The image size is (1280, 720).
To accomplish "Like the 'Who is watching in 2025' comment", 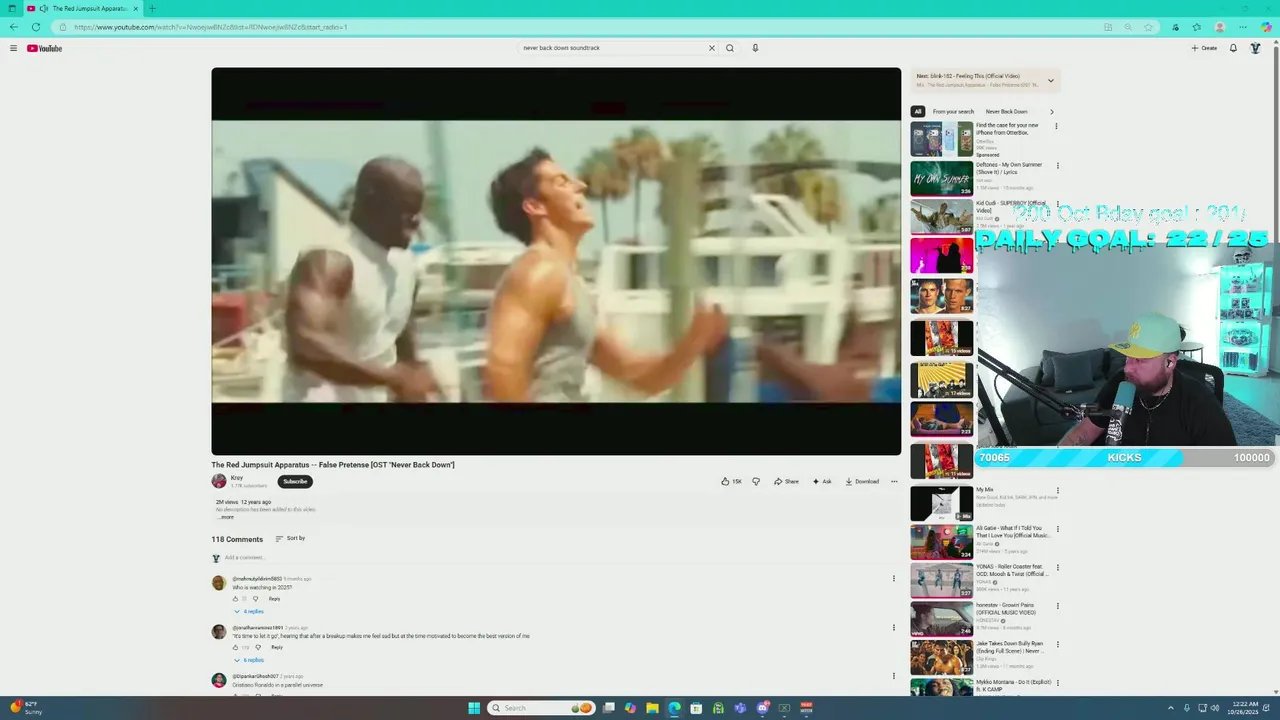I will pos(236,598).
